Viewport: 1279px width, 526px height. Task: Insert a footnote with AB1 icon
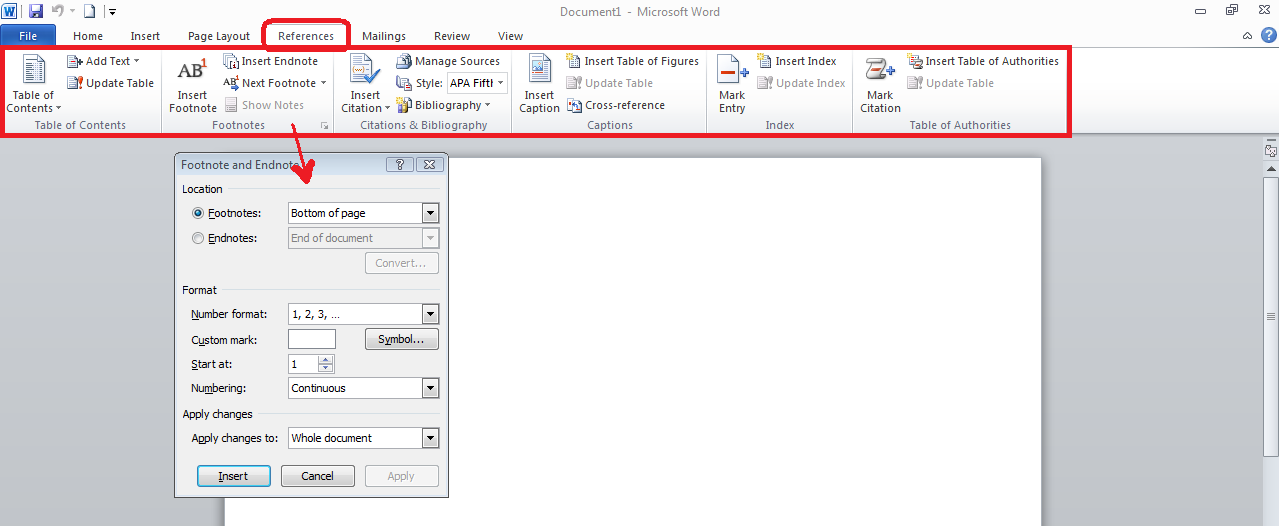[x=192, y=84]
